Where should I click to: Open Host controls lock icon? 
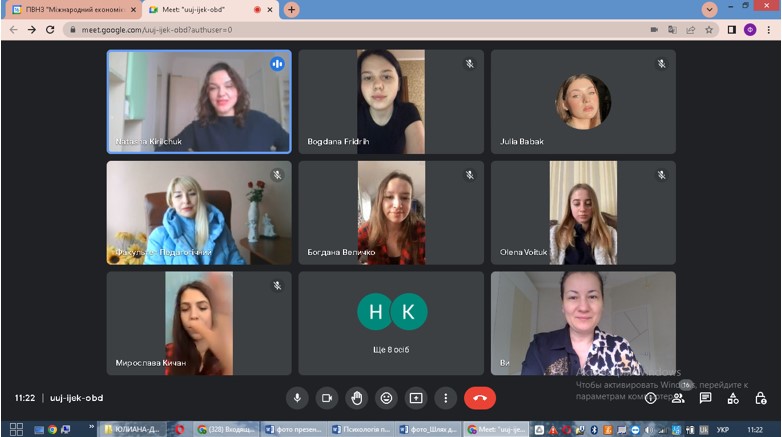coord(761,398)
